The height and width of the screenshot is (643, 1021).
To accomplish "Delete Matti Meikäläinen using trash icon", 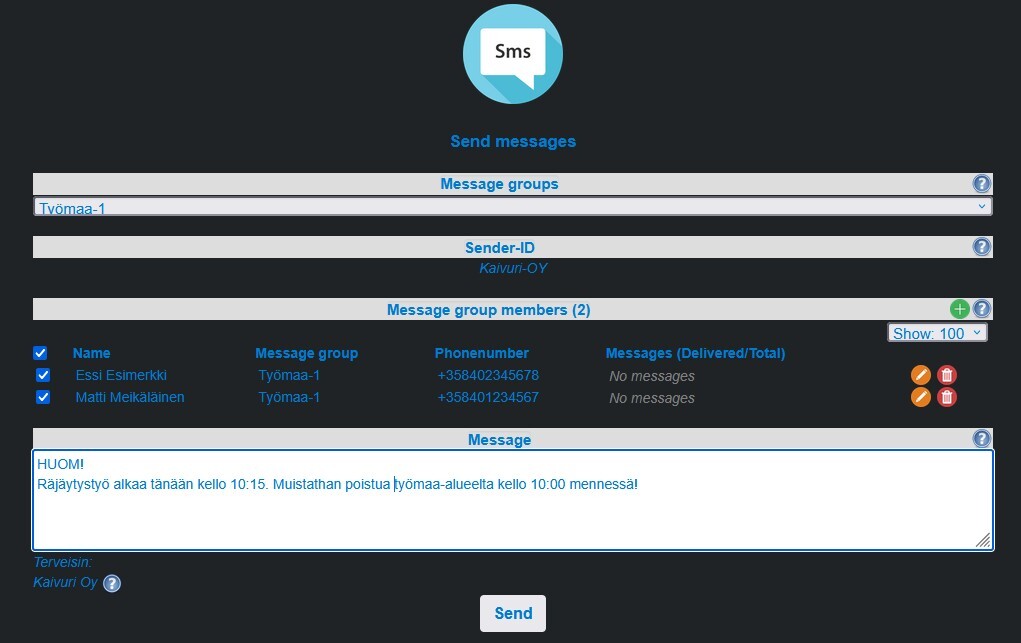I will click(947, 397).
